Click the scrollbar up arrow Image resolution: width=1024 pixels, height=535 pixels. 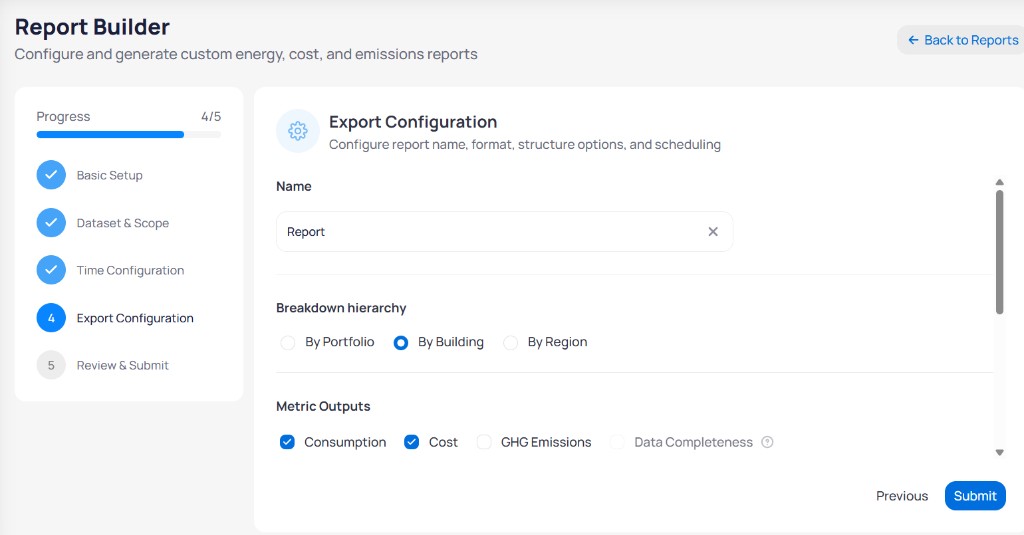coord(999,182)
